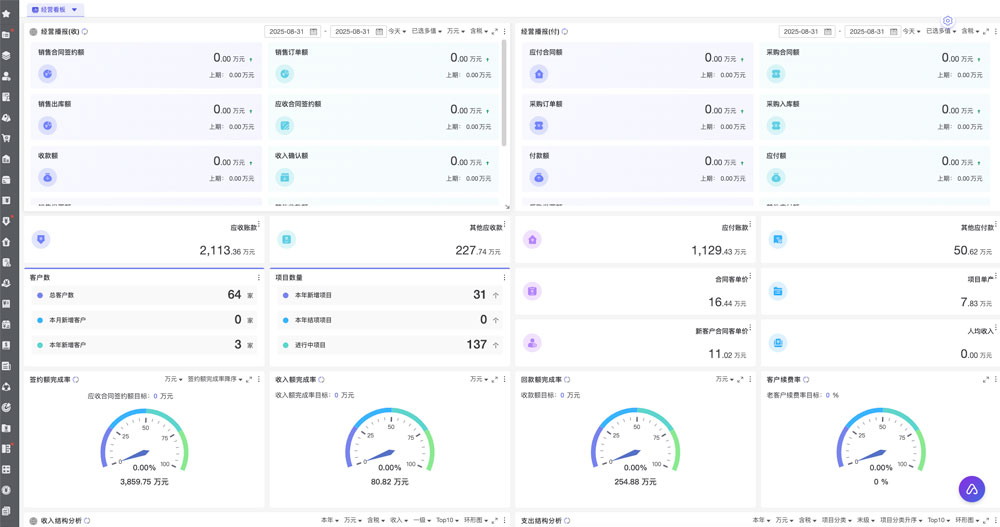
Task: Click the settings gear icon near top right
Action: click(948, 21)
